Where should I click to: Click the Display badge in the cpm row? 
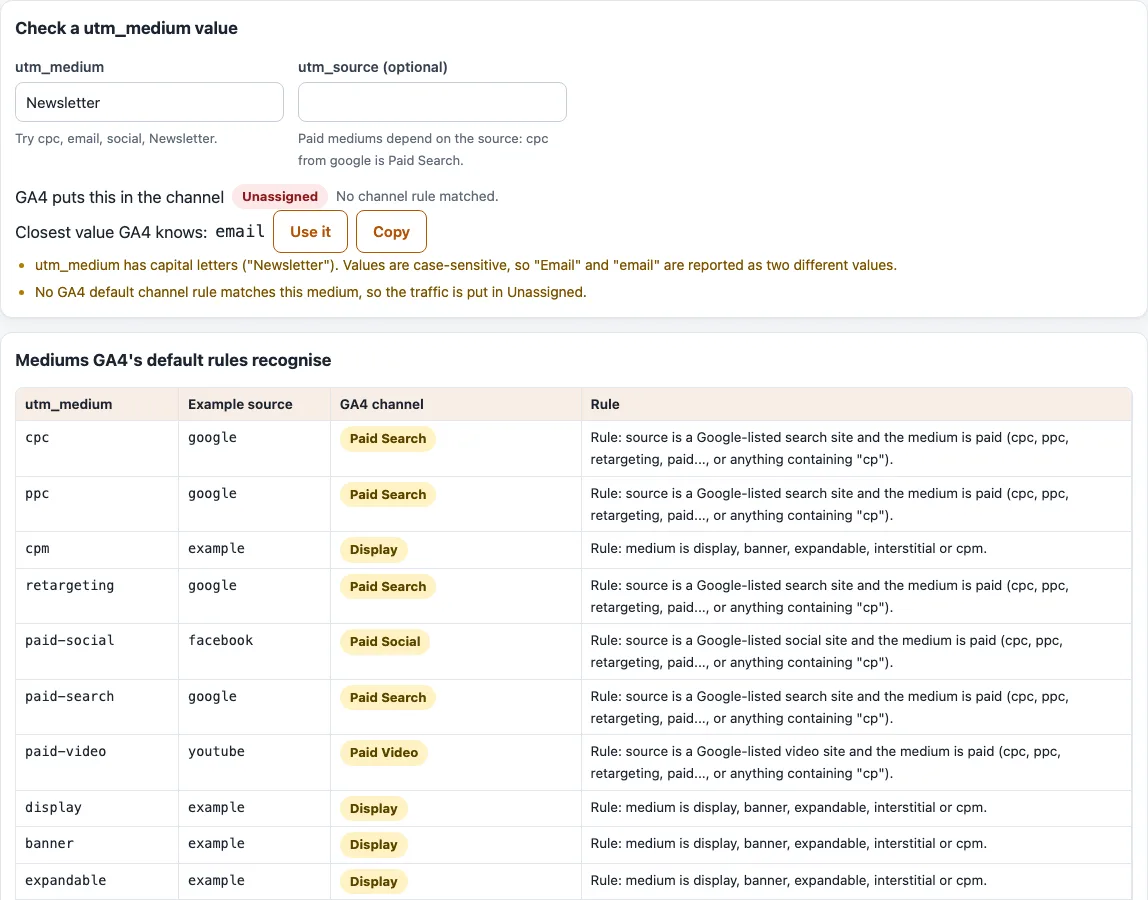click(373, 550)
